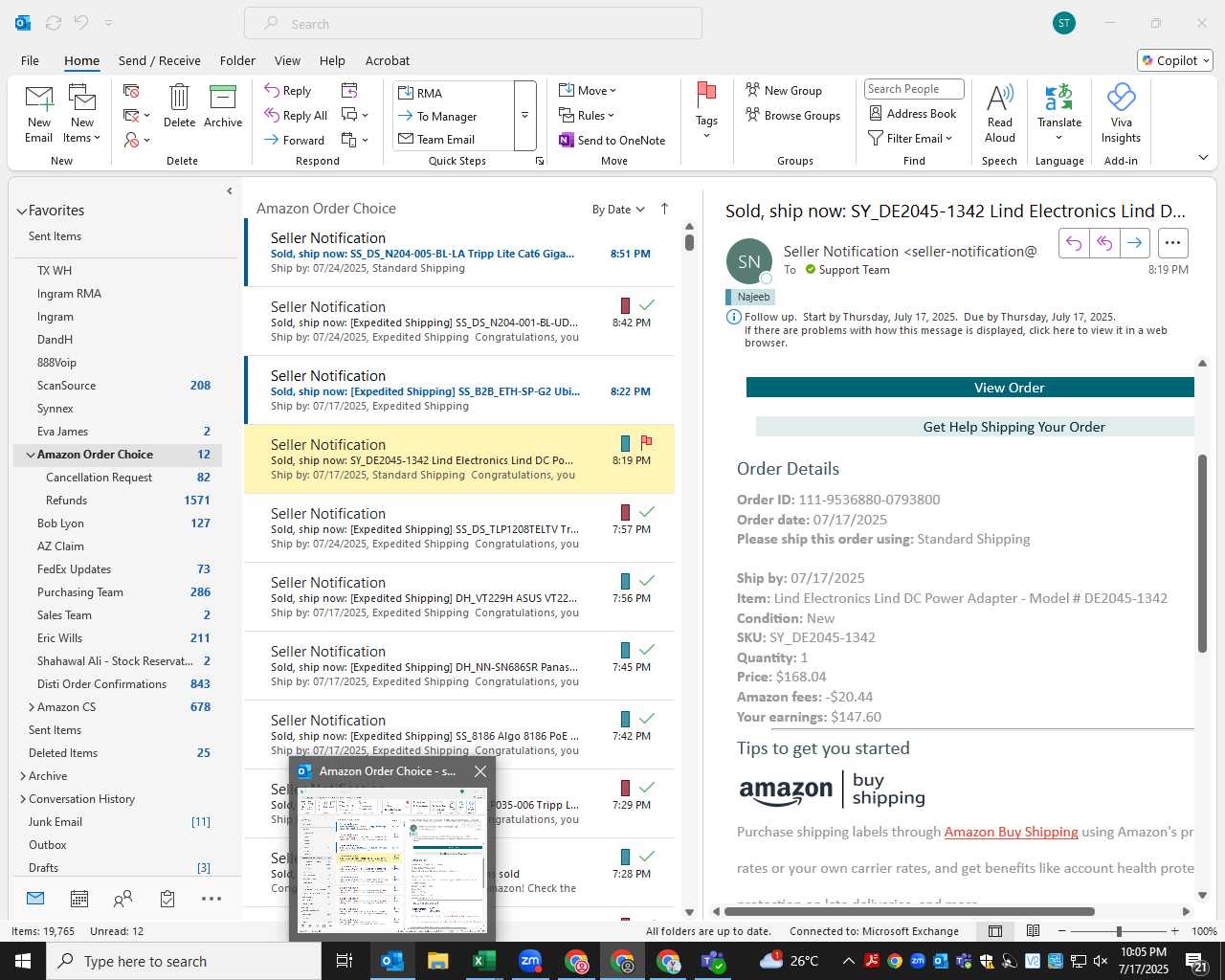
Task: Toggle completed checkmark on 7:57 PM message
Action: coord(647,512)
